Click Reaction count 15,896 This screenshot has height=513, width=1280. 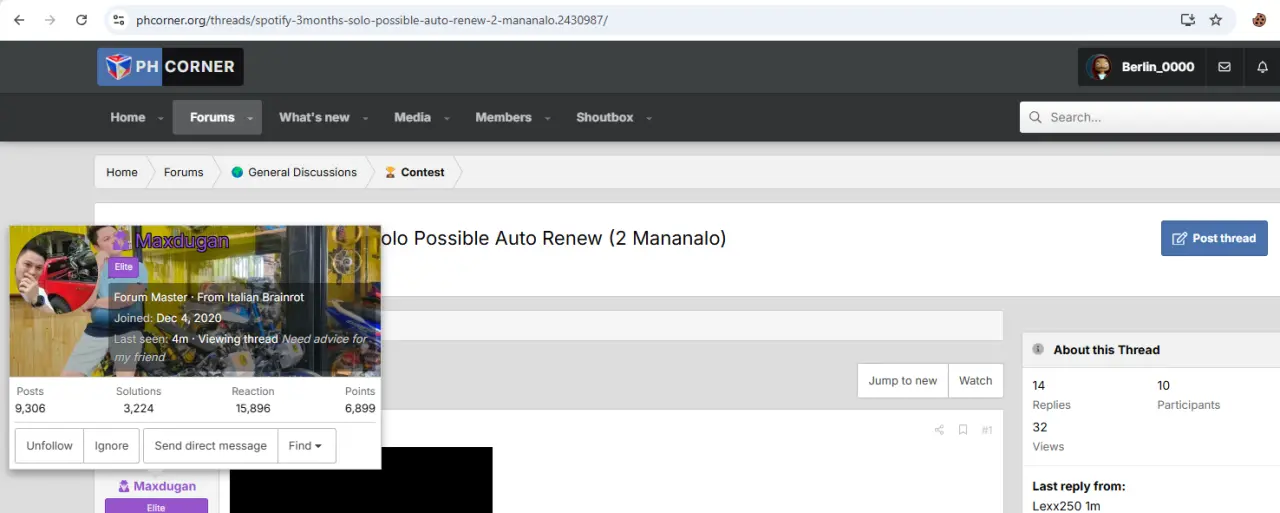tap(252, 408)
